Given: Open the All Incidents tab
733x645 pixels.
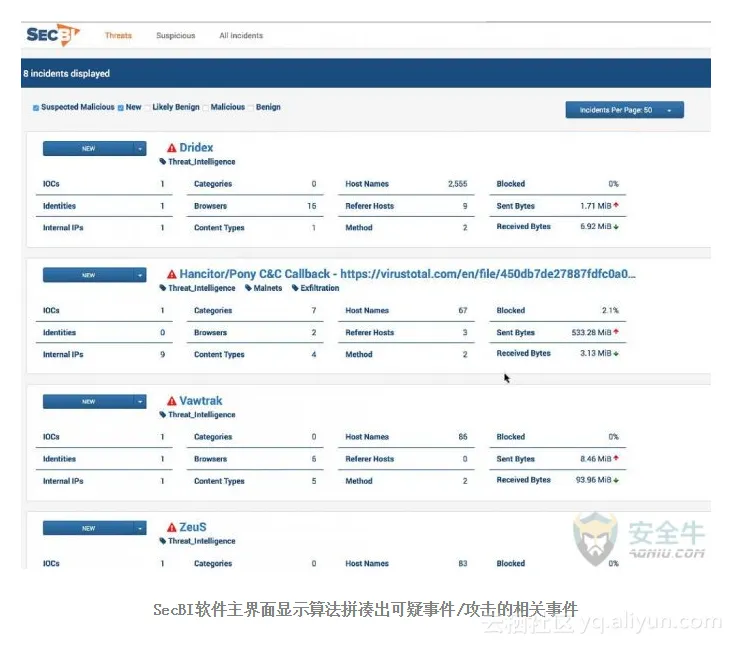Looking at the screenshot, I should (x=241, y=36).
